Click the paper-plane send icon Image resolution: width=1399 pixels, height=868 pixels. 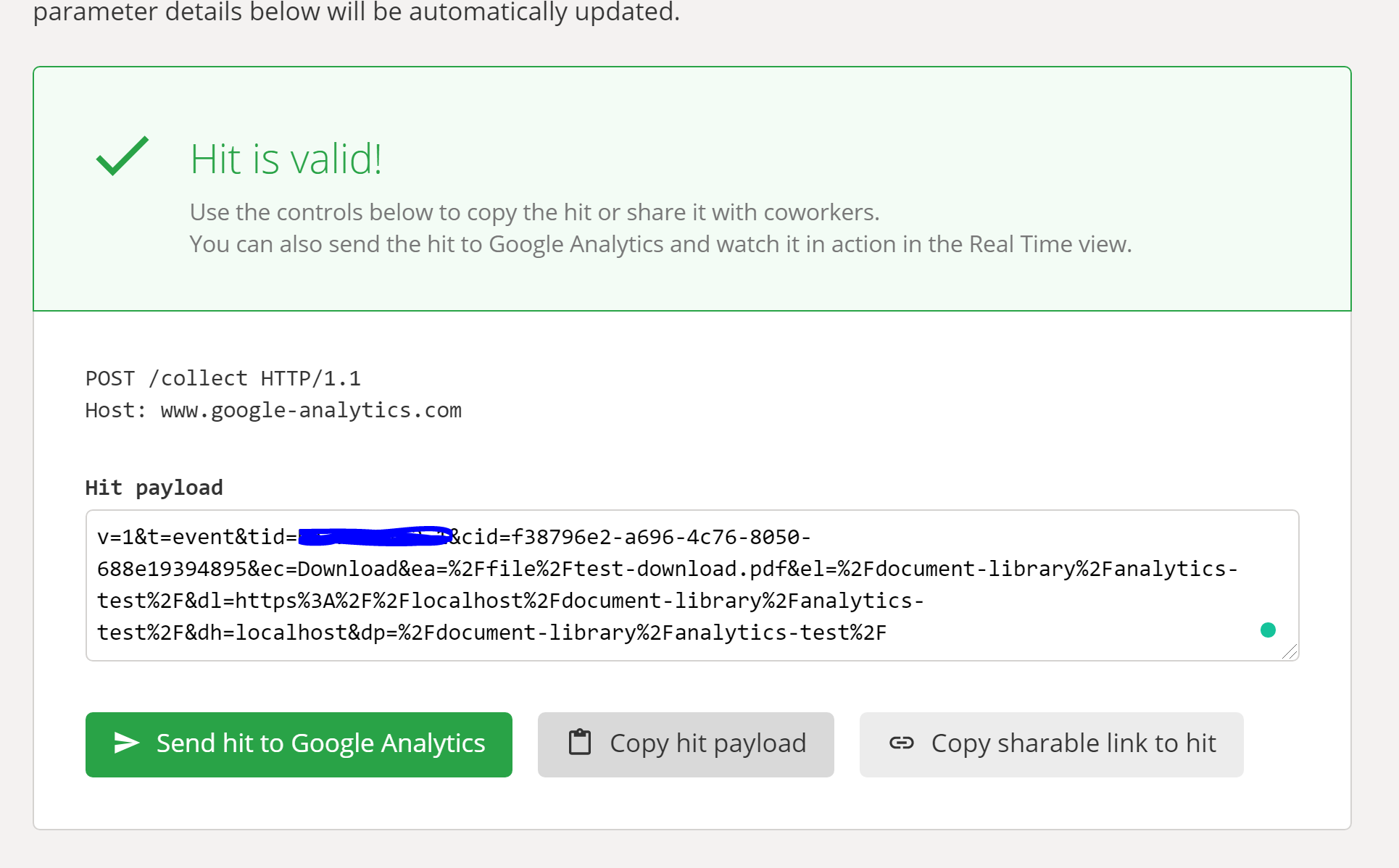point(126,743)
